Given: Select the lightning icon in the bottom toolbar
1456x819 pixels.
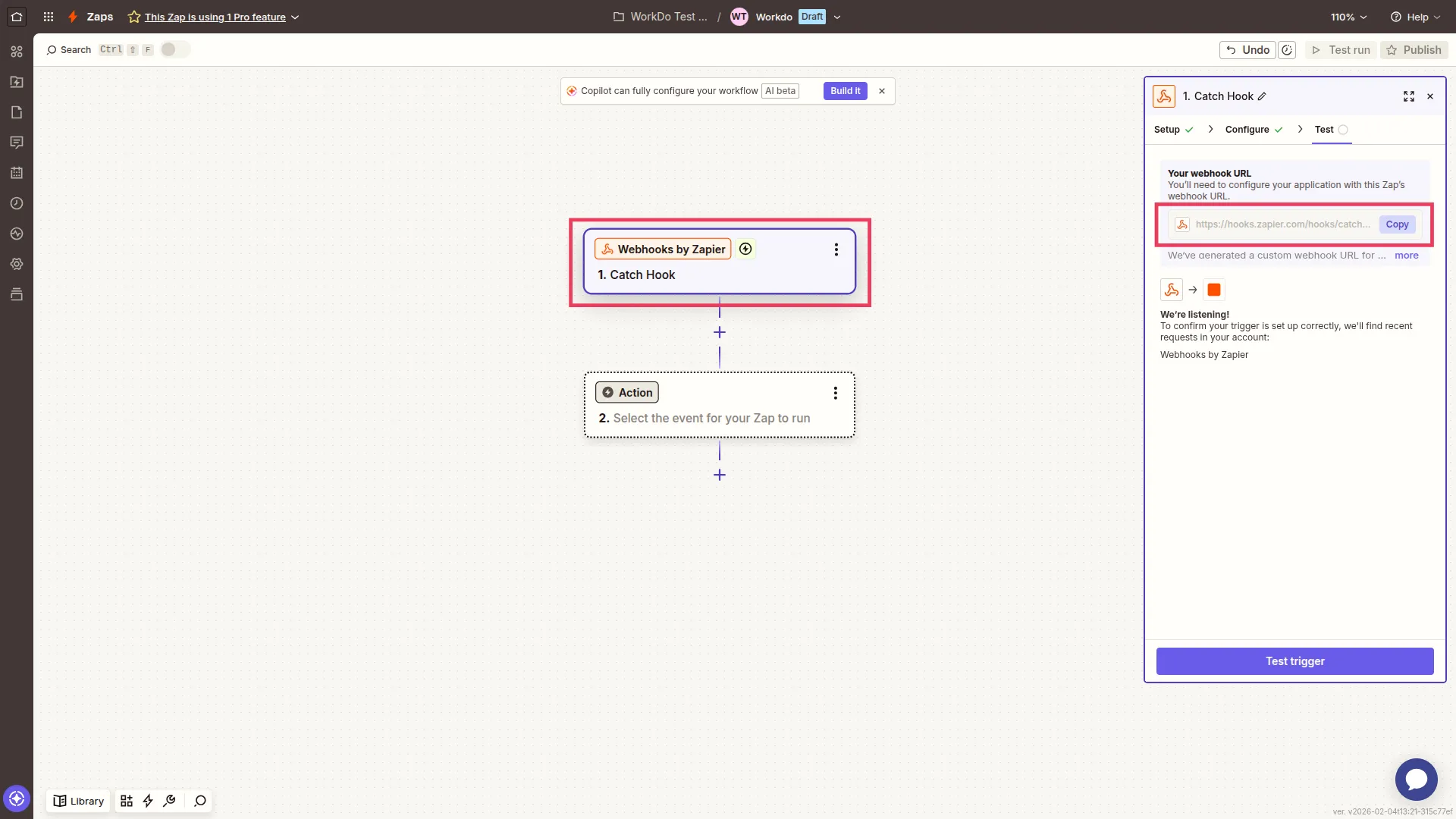Looking at the screenshot, I should [147, 801].
